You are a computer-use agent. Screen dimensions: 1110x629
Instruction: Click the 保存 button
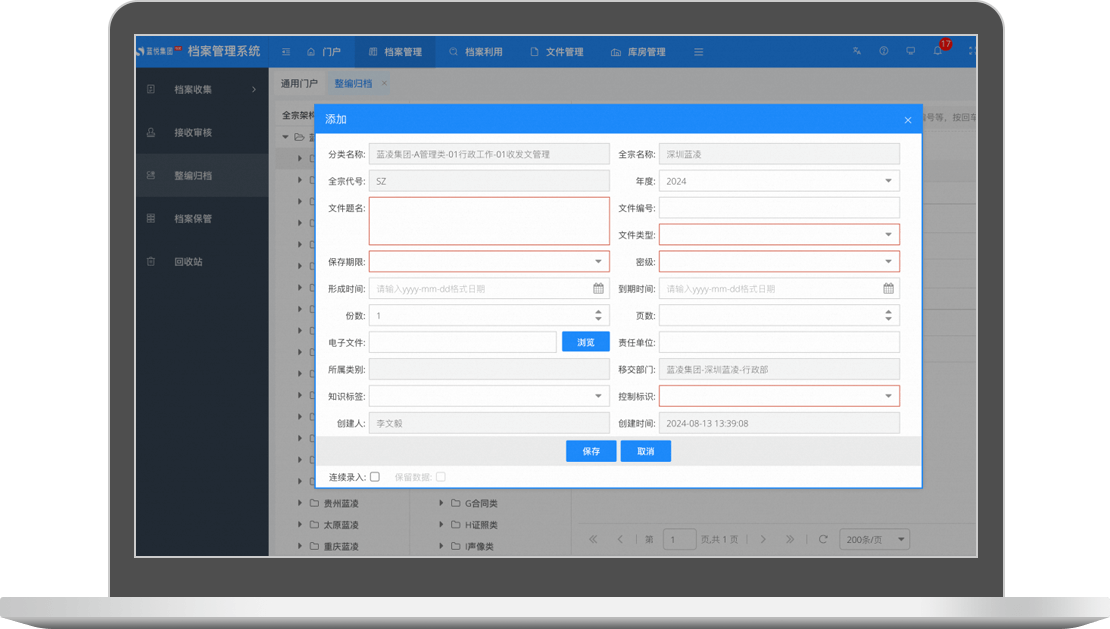click(591, 451)
